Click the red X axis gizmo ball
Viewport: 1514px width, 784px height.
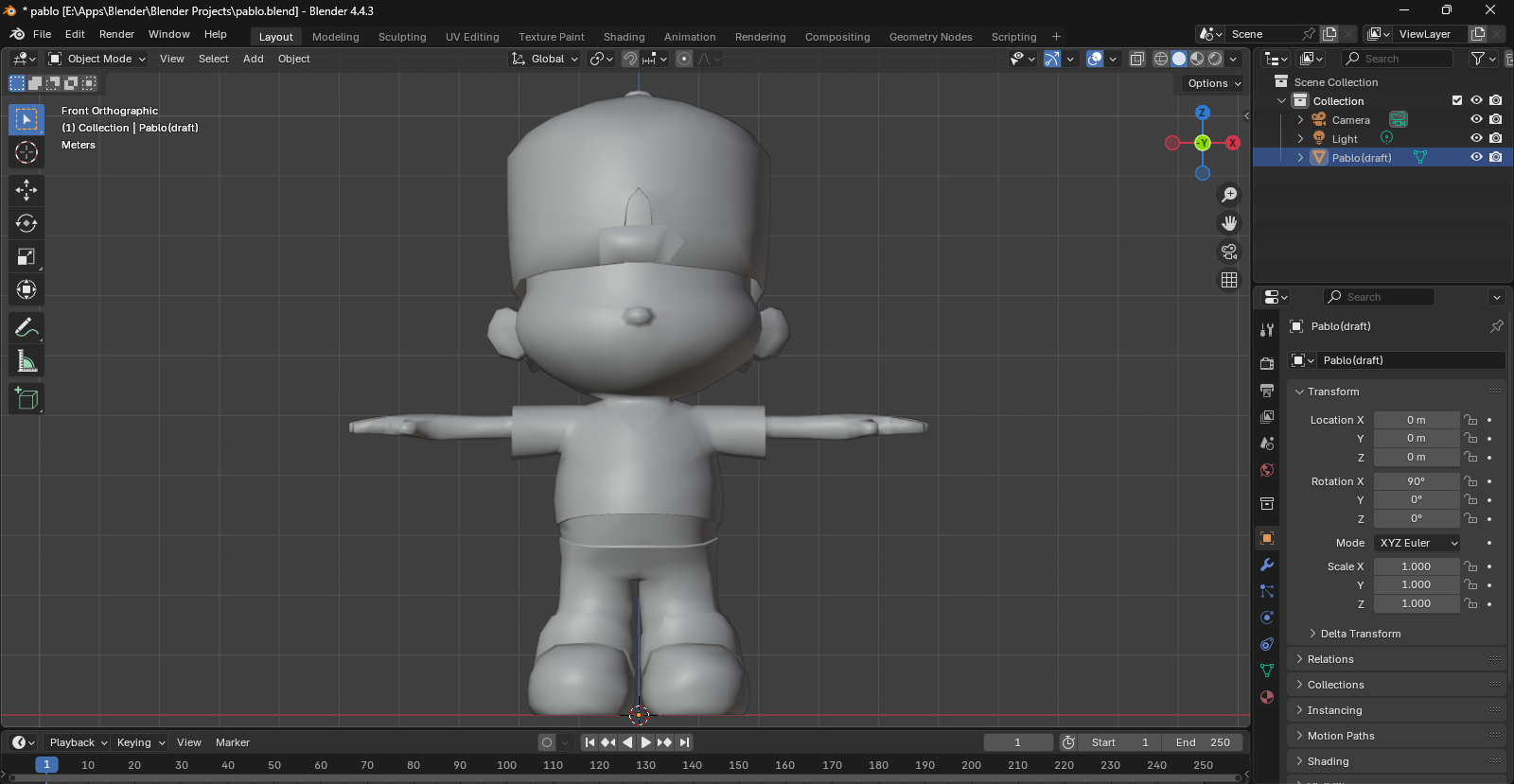[1232, 143]
